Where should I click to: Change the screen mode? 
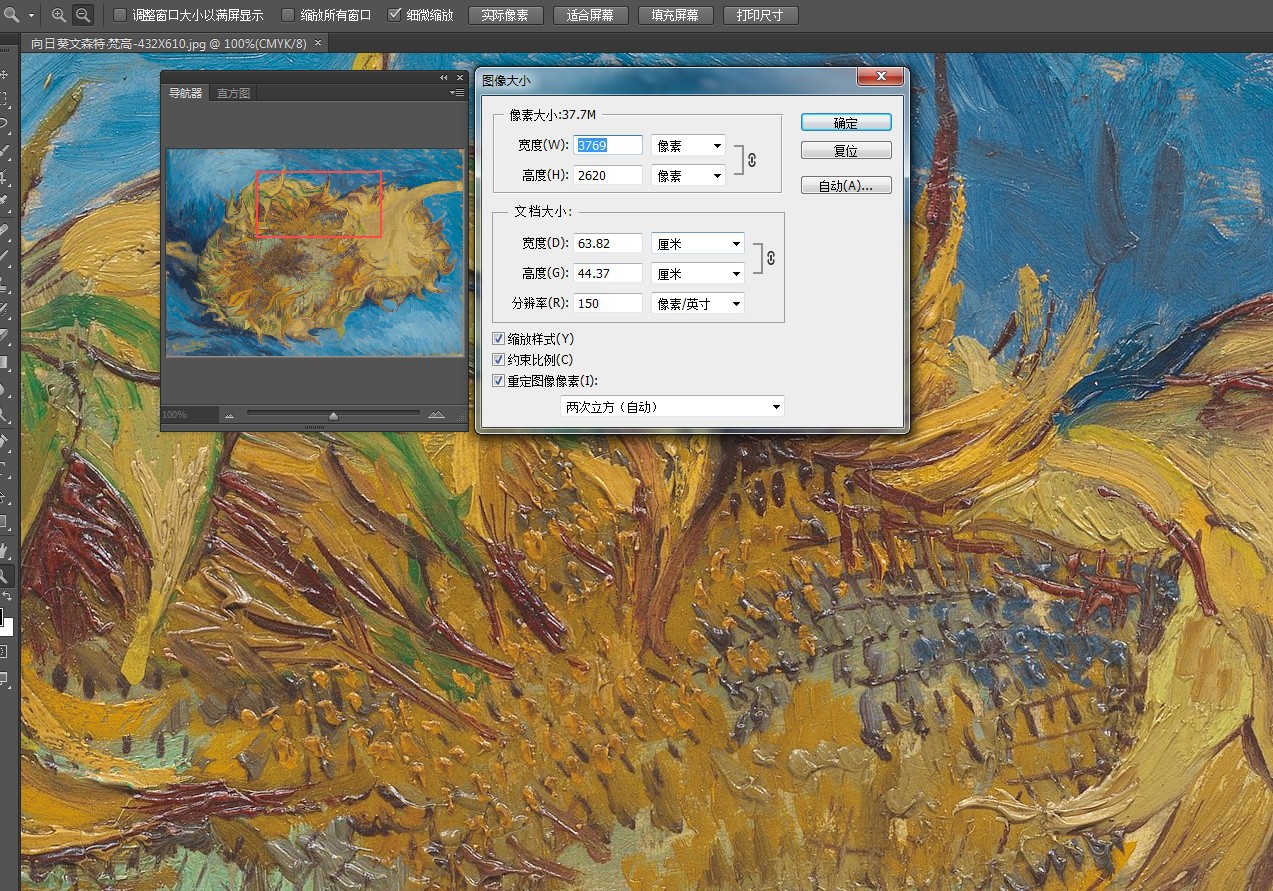pos(5,679)
